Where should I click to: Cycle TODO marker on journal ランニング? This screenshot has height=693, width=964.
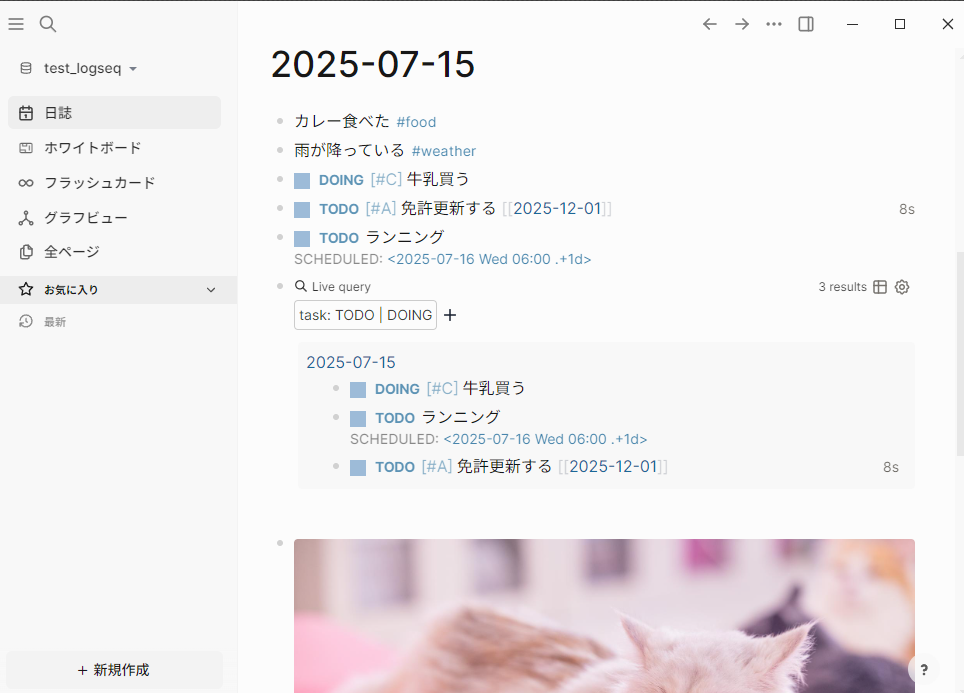(339, 238)
